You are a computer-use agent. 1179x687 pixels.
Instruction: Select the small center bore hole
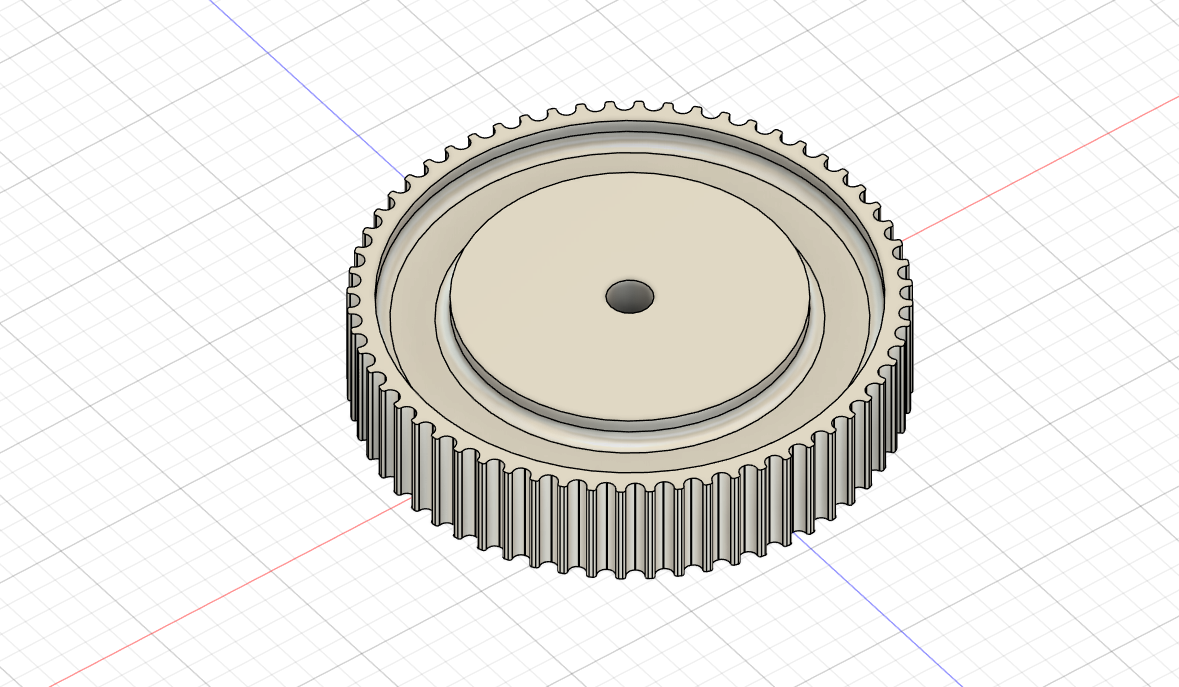(629, 297)
